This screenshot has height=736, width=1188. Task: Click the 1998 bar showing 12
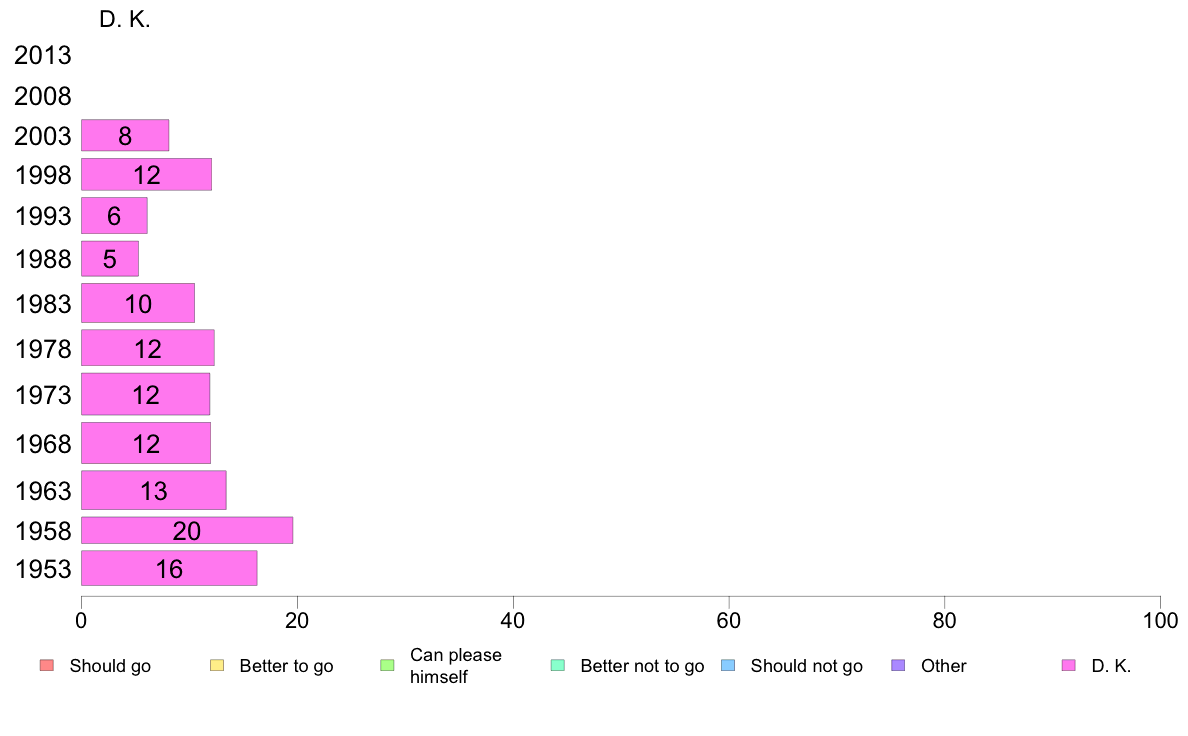(146, 175)
